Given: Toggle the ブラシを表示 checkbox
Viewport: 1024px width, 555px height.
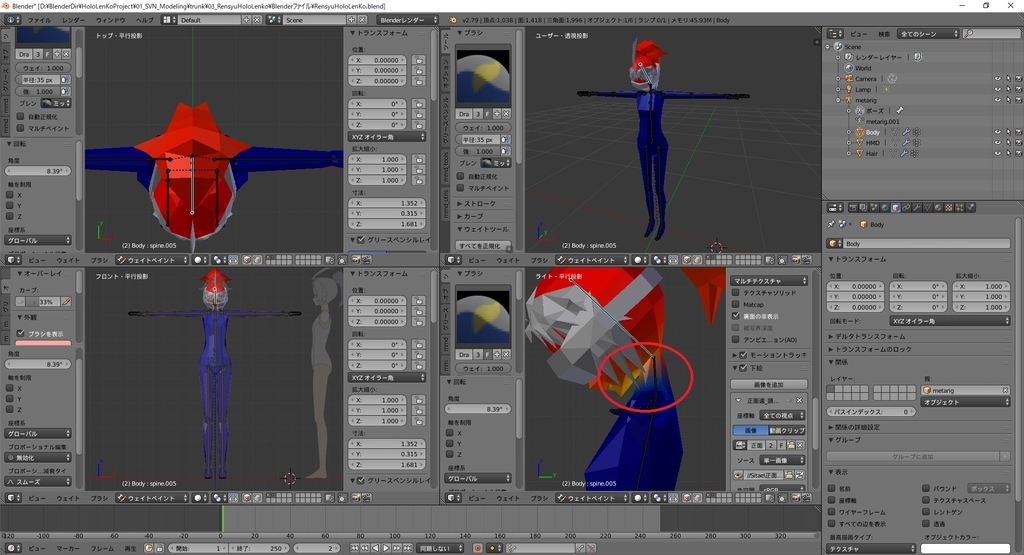Looking at the screenshot, I should coord(21,333).
